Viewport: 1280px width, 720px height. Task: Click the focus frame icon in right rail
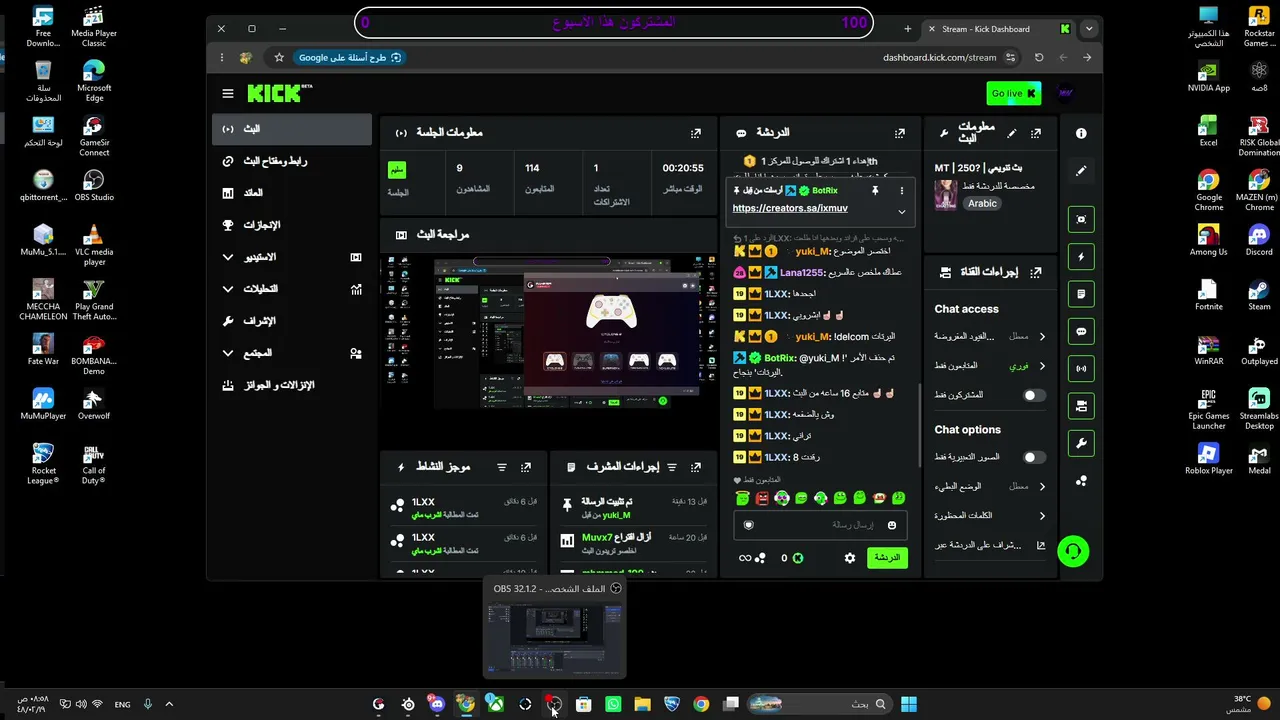tap(1081, 219)
